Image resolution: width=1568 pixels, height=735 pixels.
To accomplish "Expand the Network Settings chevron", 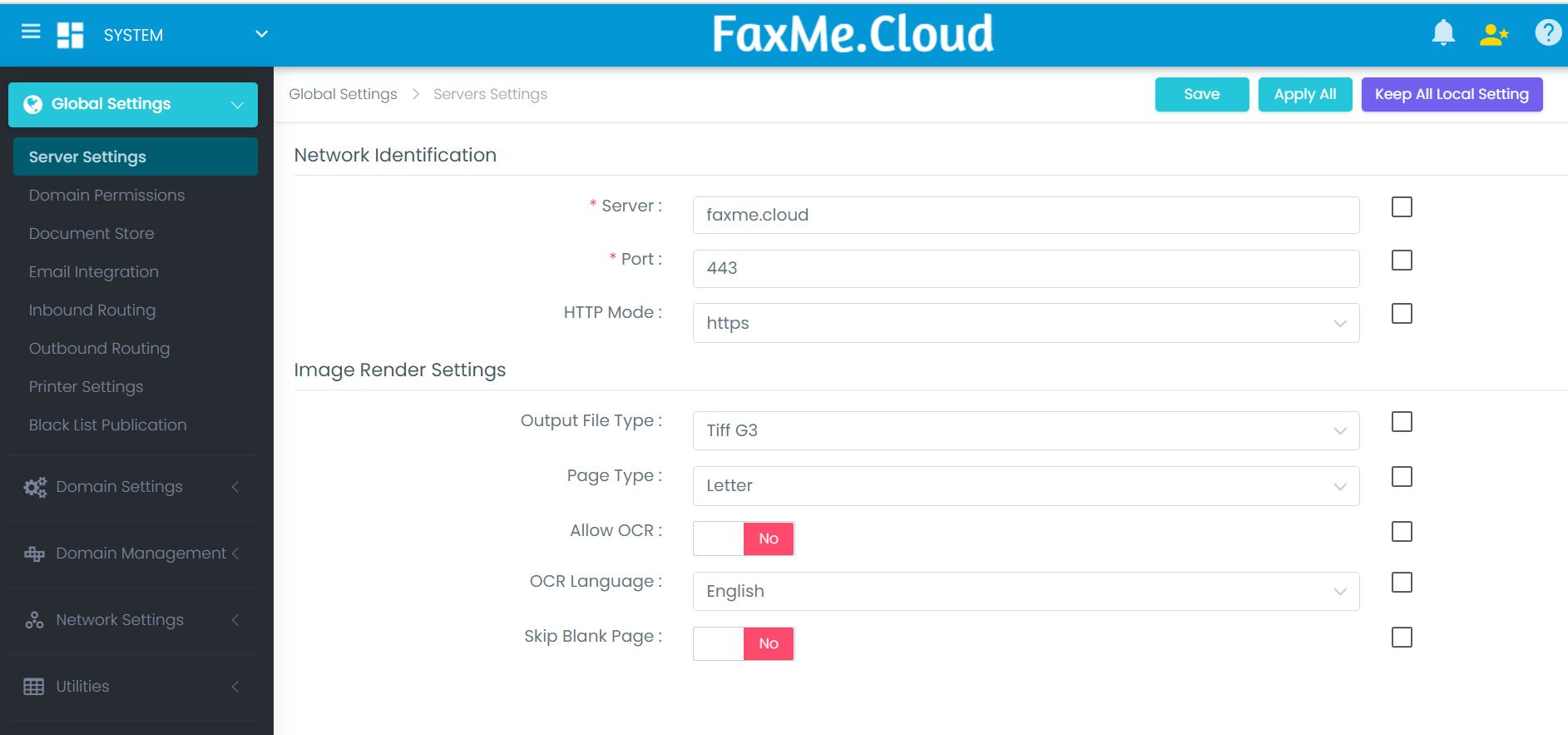I will [x=235, y=620].
